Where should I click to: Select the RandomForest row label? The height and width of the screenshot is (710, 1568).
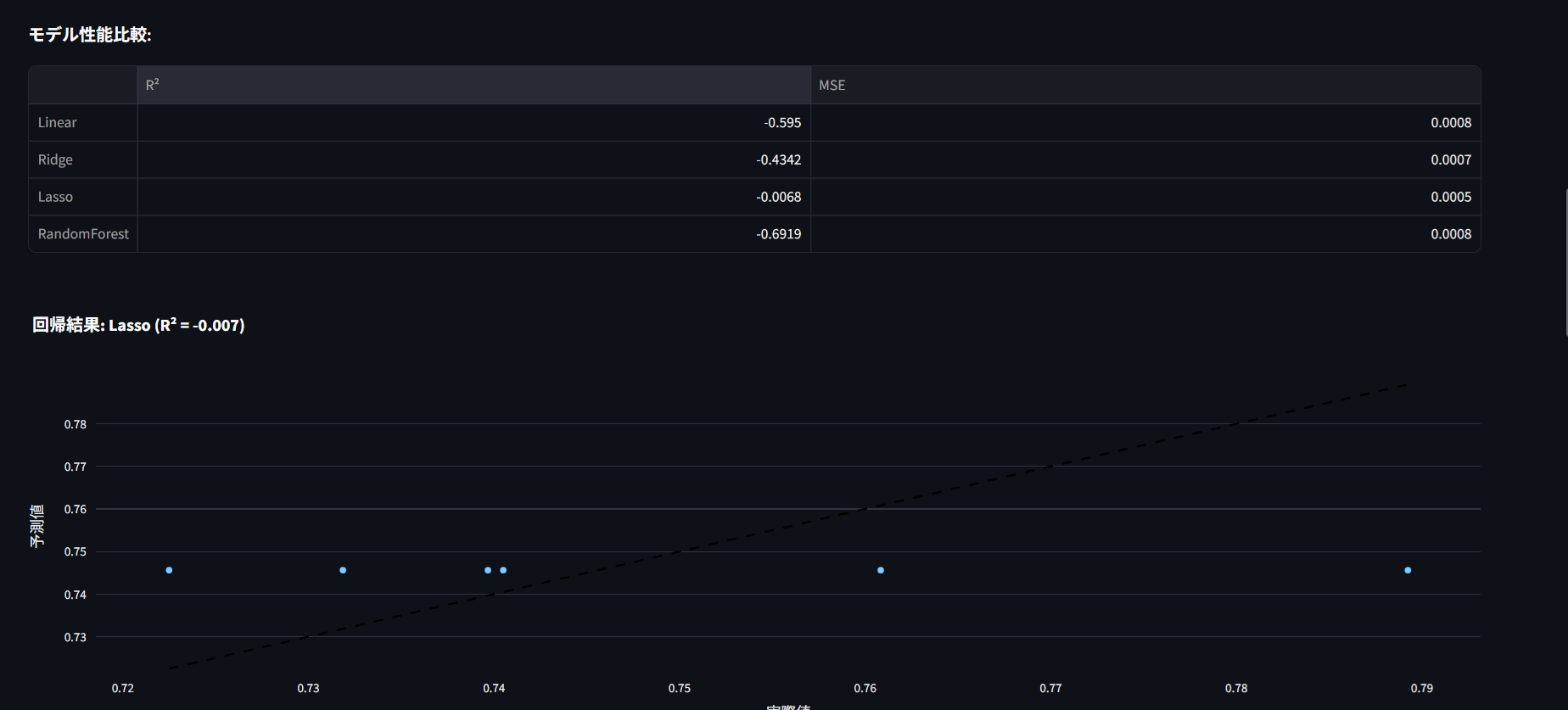click(83, 234)
